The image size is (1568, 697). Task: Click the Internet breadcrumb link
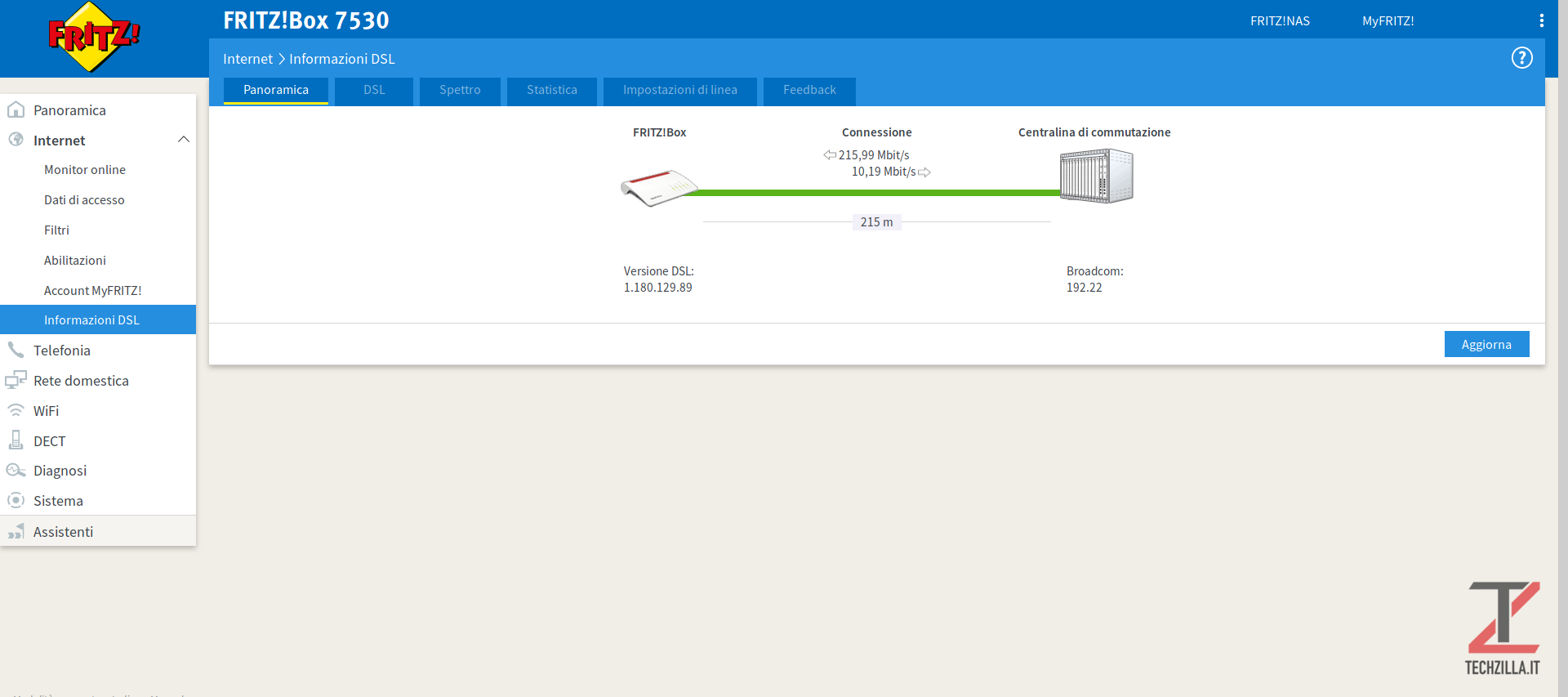click(247, 59)
